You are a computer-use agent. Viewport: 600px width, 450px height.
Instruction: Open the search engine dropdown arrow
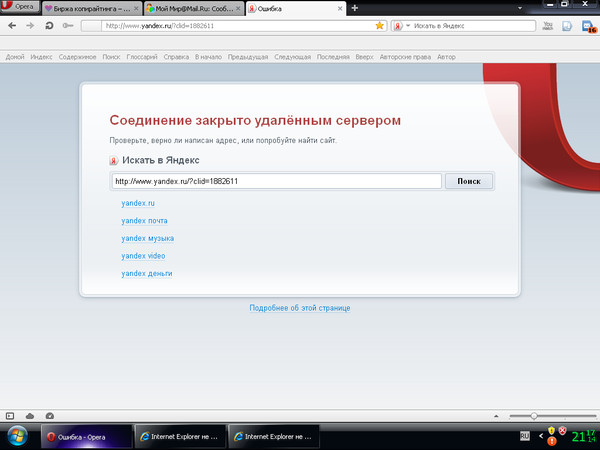tap(408, 26)
